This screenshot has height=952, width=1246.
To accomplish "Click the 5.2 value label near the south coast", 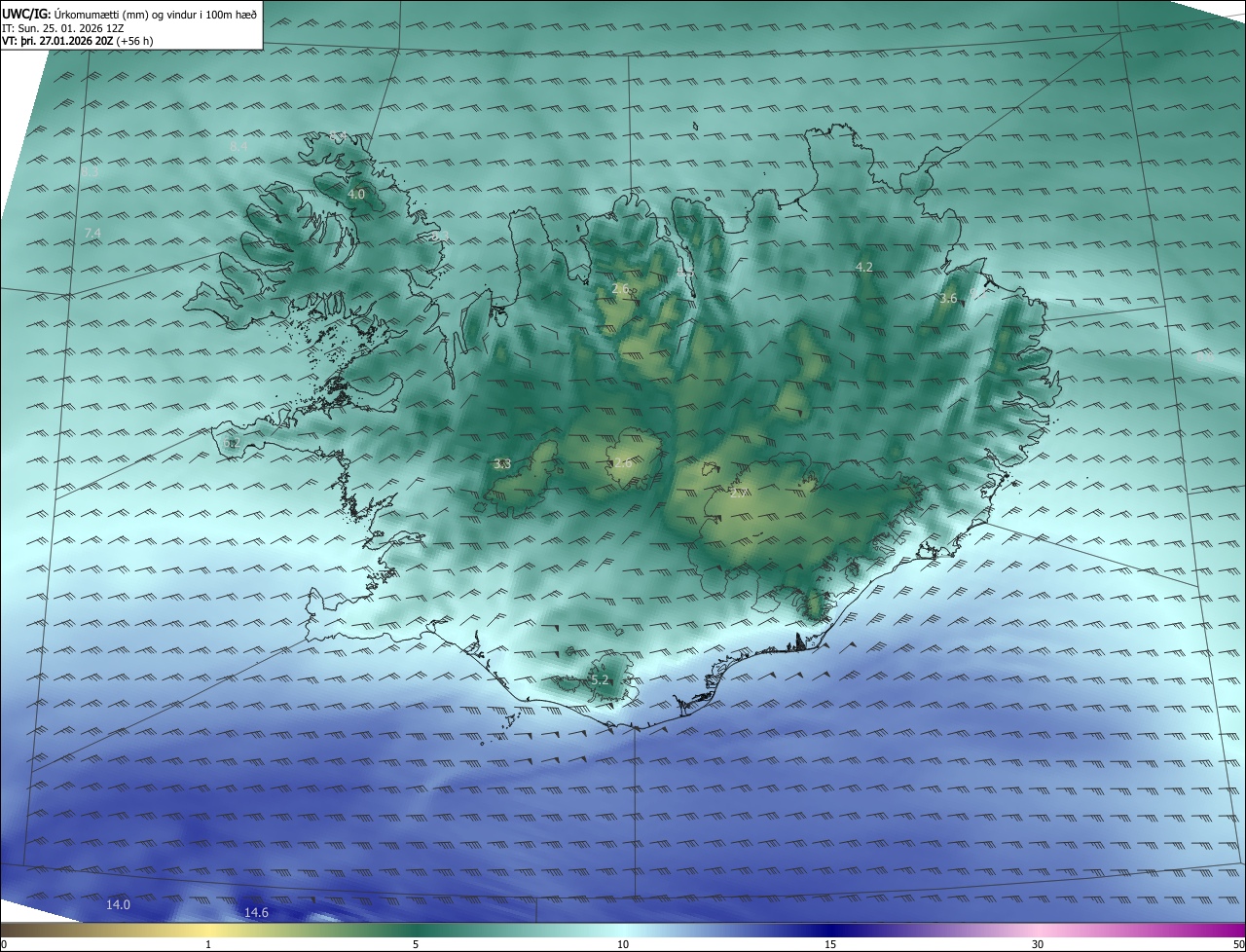I will (x=600, y=679).
